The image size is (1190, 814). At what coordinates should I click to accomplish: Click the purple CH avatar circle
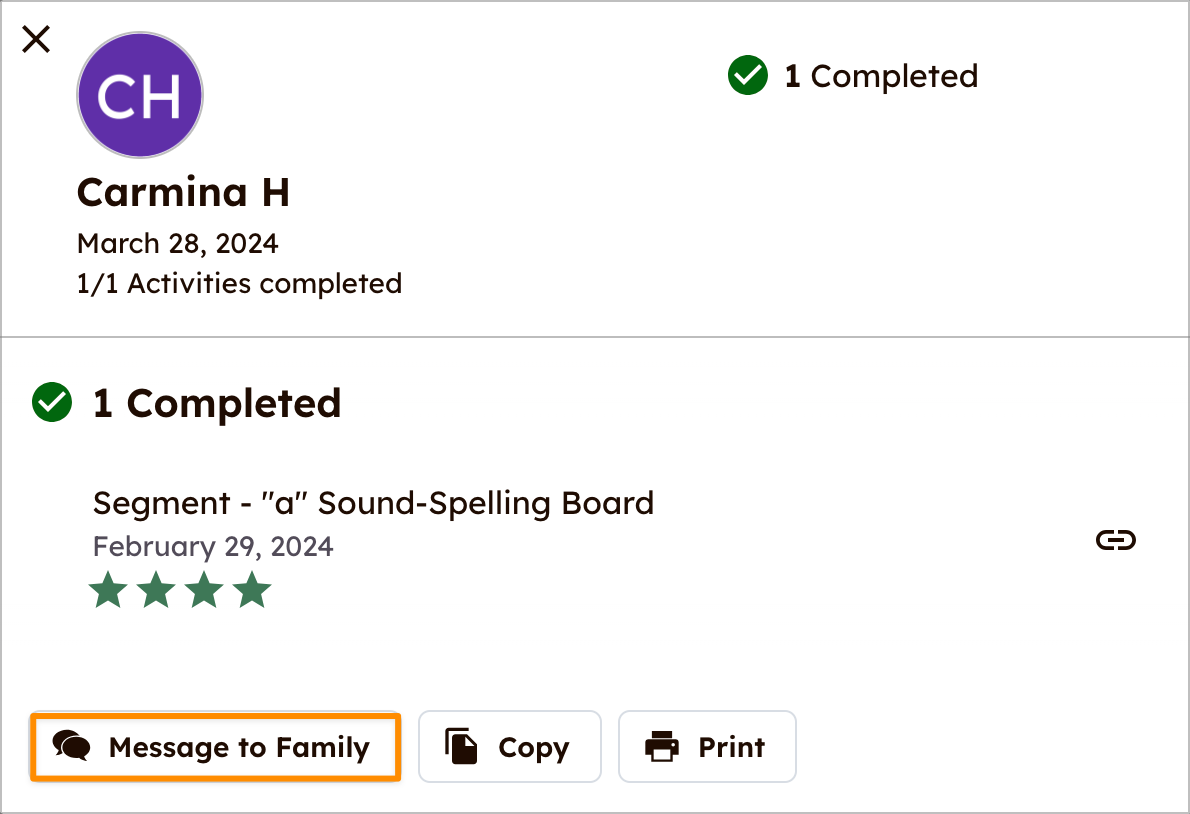140,95
